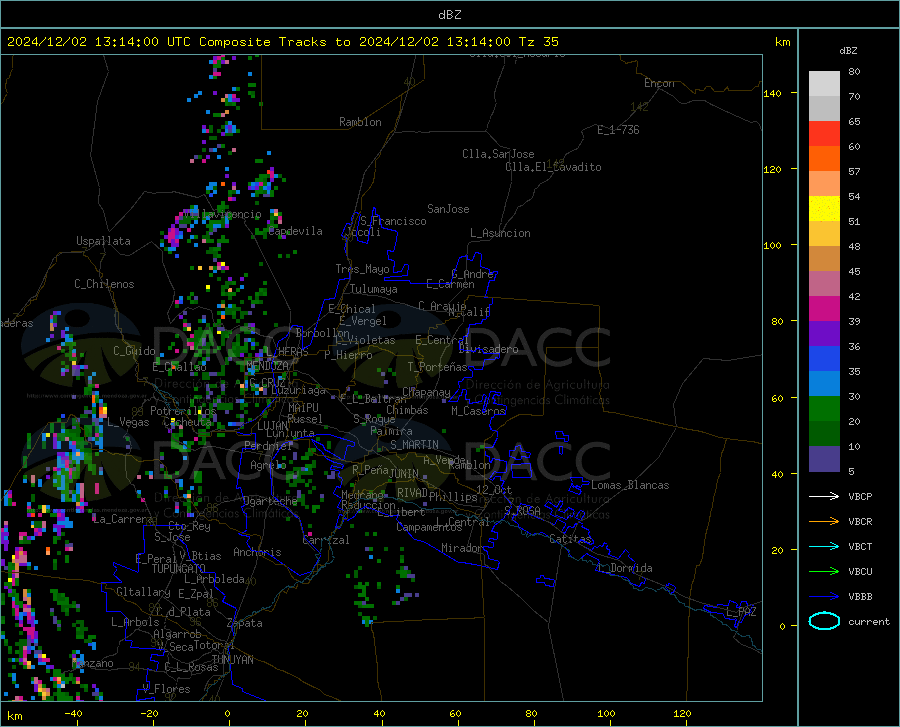Select the purple legend swatch below 39
This screenshot has width=900, height=727.
click(x=824, y=334)
